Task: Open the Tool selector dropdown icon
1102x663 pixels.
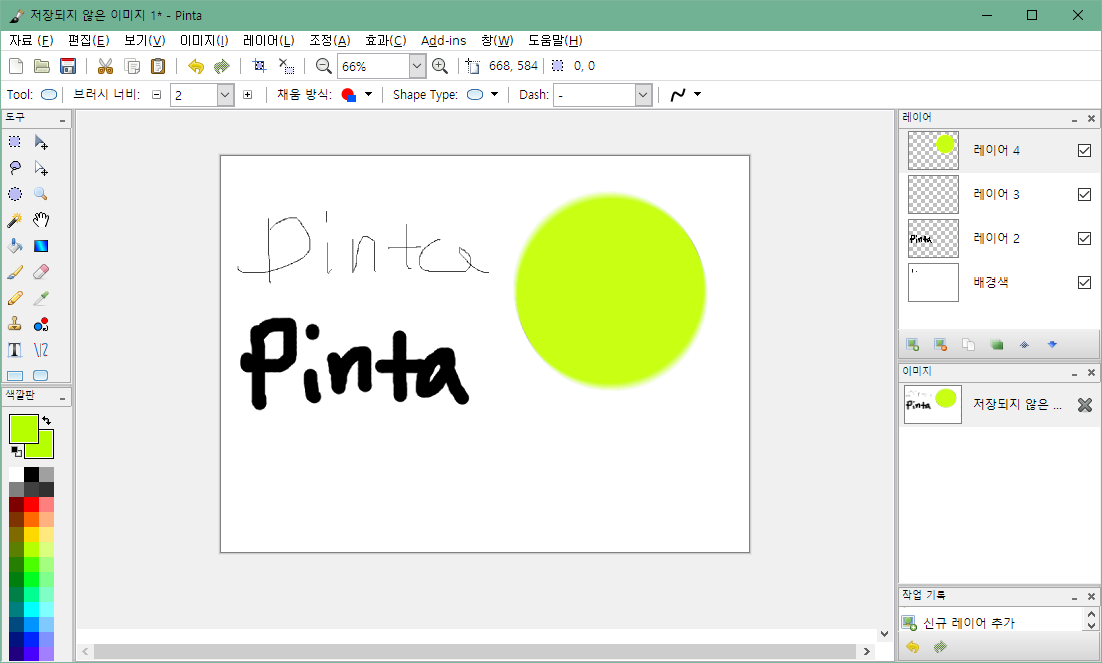Action: point(49,94)
